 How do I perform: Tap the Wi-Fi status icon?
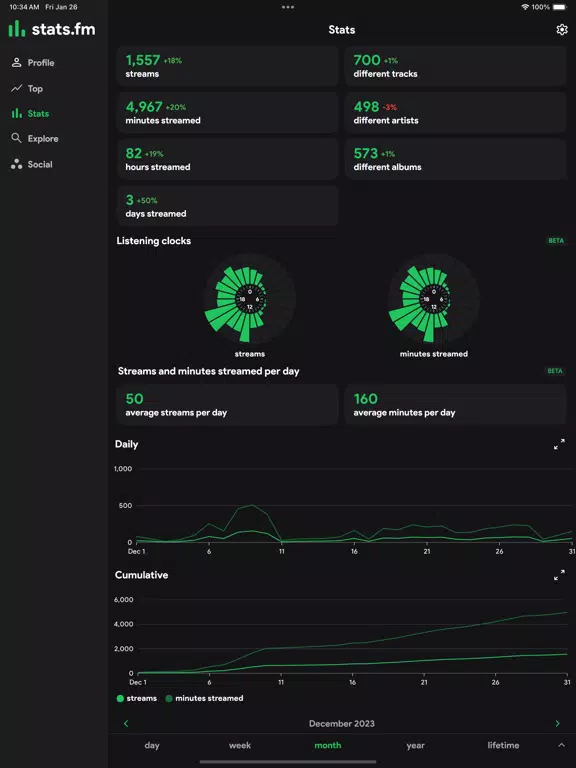click(x=525, y=7)
